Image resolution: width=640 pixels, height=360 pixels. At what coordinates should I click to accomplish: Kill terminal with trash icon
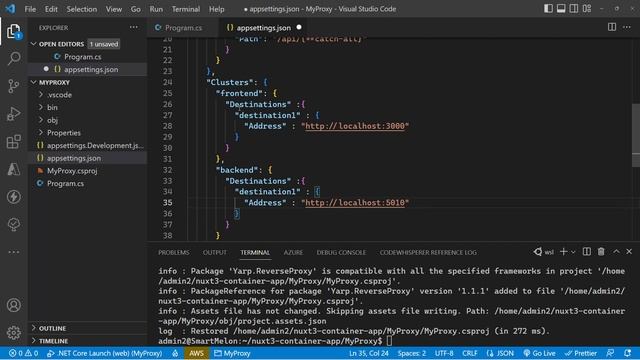pos(601,252)
